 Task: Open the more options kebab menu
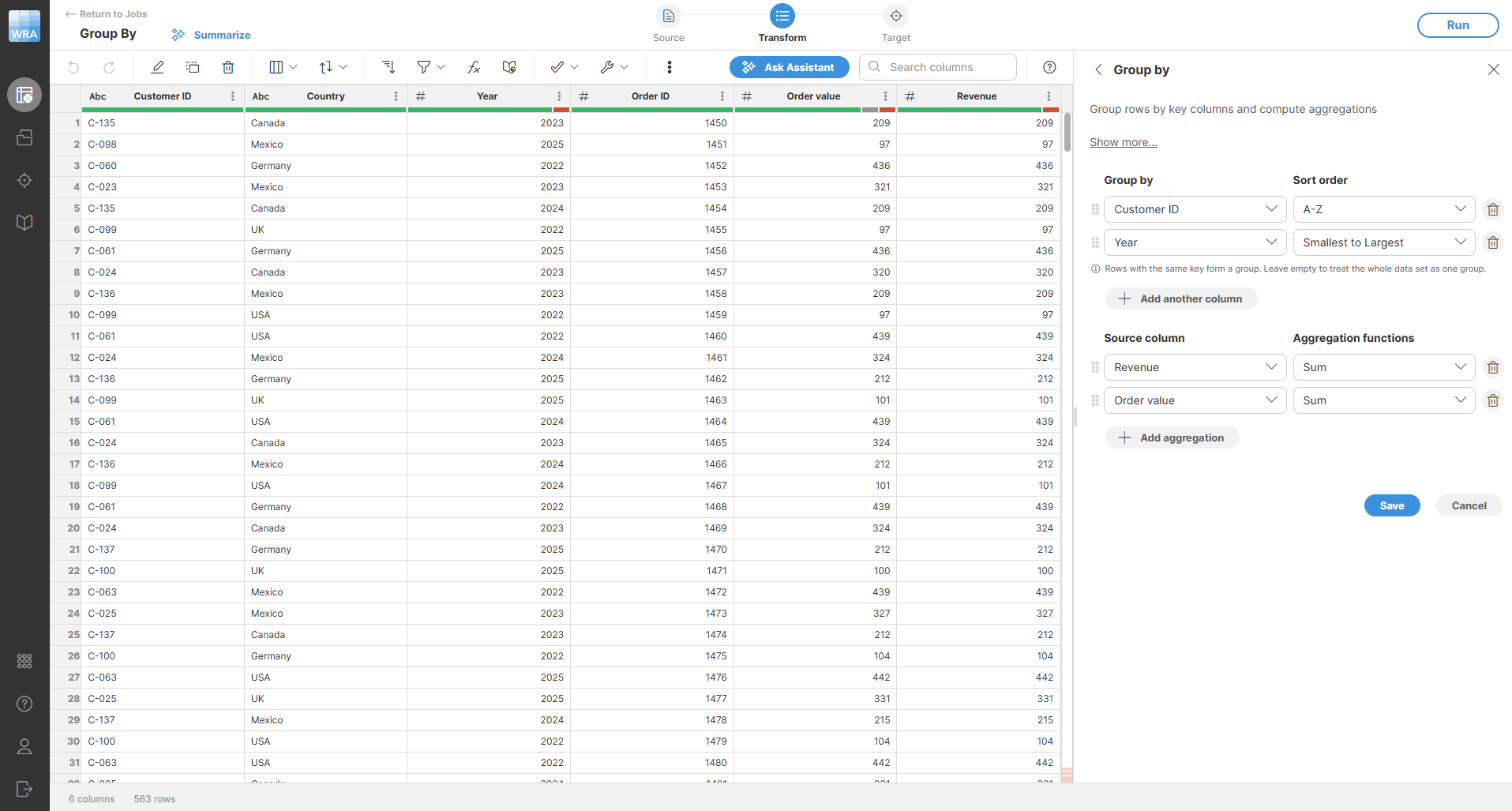(x=669, y=67)
